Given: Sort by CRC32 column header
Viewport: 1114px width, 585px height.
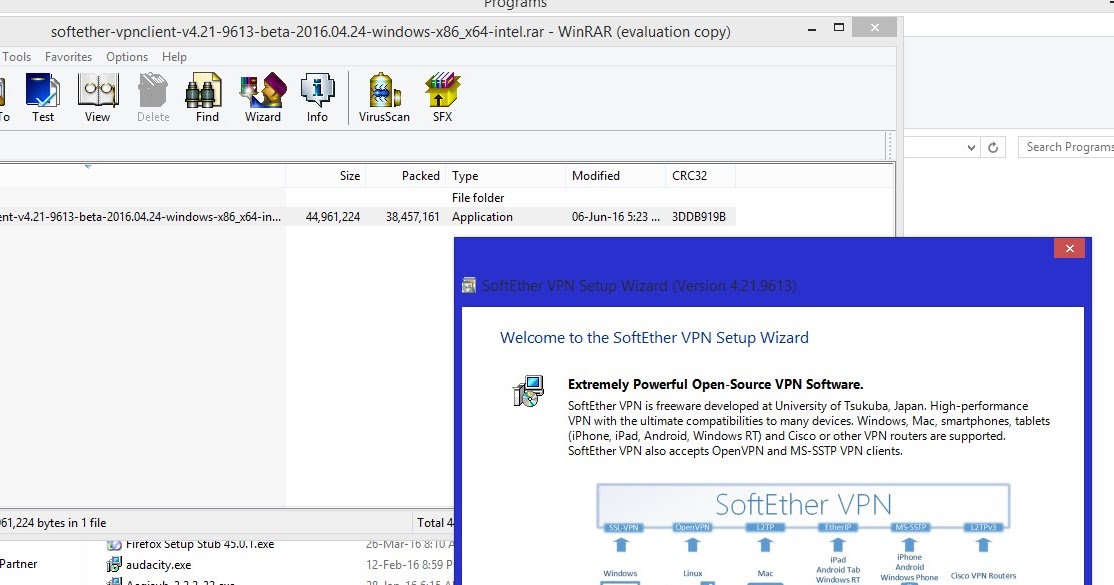Looking at the screenshot, I should pyautogui.click(x=700, y=176).
